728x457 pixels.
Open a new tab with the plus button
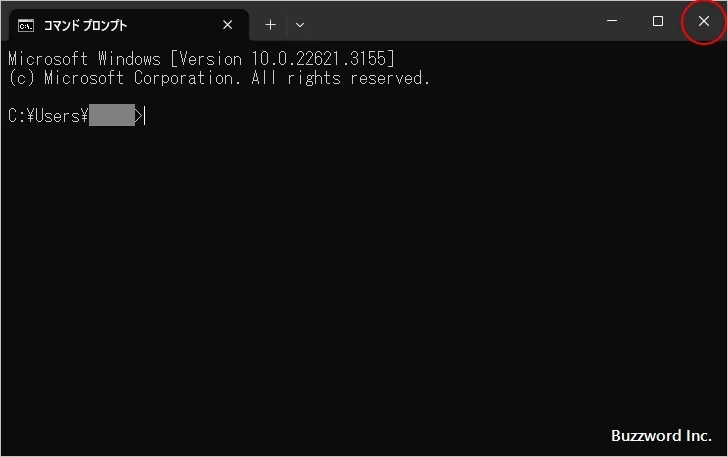tap(270, 25)
